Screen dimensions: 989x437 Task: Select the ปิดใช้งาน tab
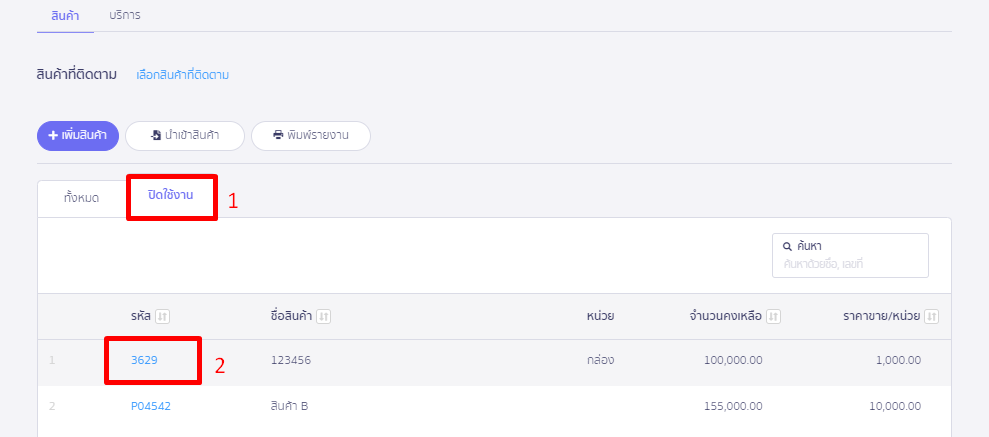click(170, 195)
